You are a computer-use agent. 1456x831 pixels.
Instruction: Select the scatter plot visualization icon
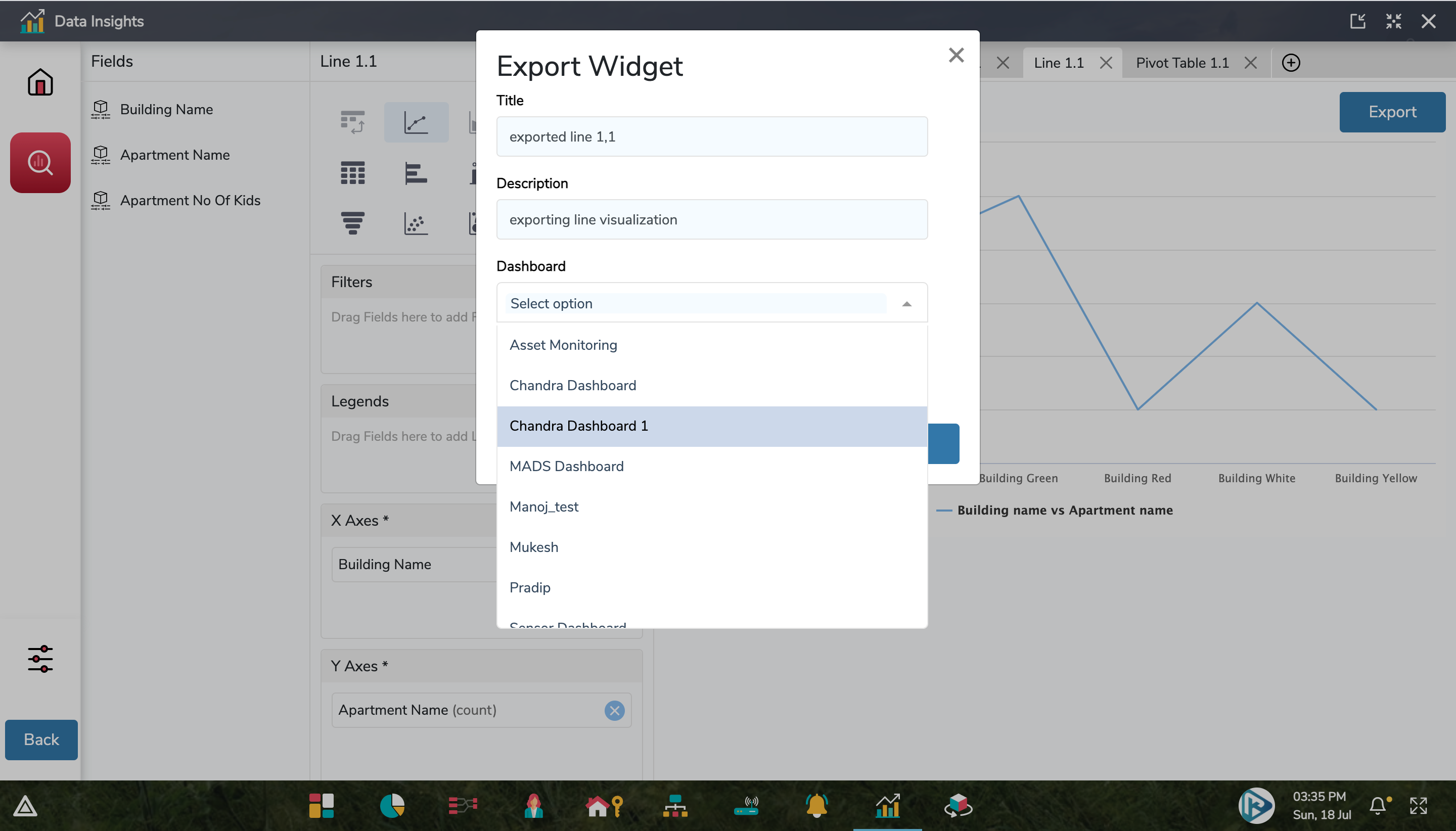point(415,223)
